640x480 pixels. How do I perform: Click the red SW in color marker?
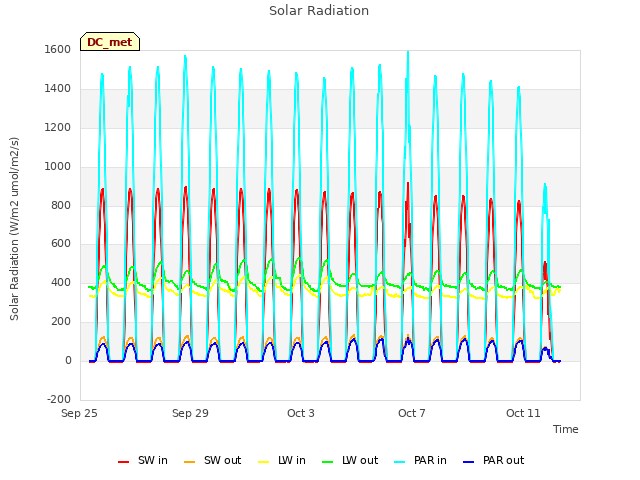(123, 462)
